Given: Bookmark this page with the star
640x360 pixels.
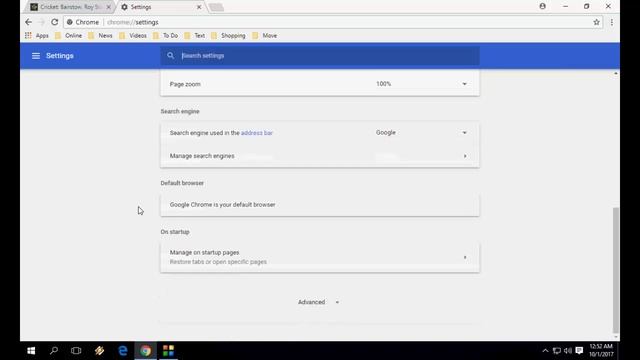Looking at the screenshot, I should (x=596, y=22).
